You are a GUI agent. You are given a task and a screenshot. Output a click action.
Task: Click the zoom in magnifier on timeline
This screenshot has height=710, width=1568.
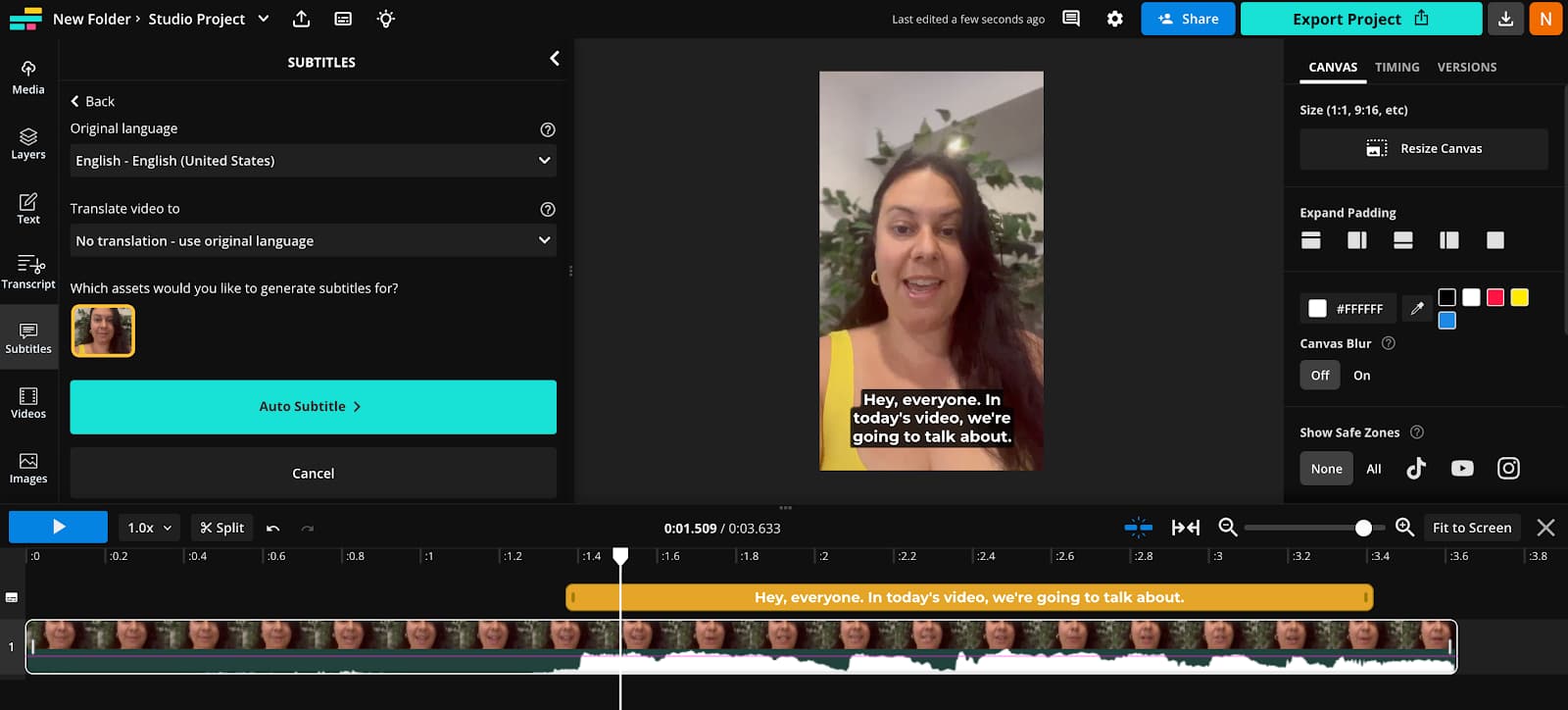click(x=1404, y=528)
